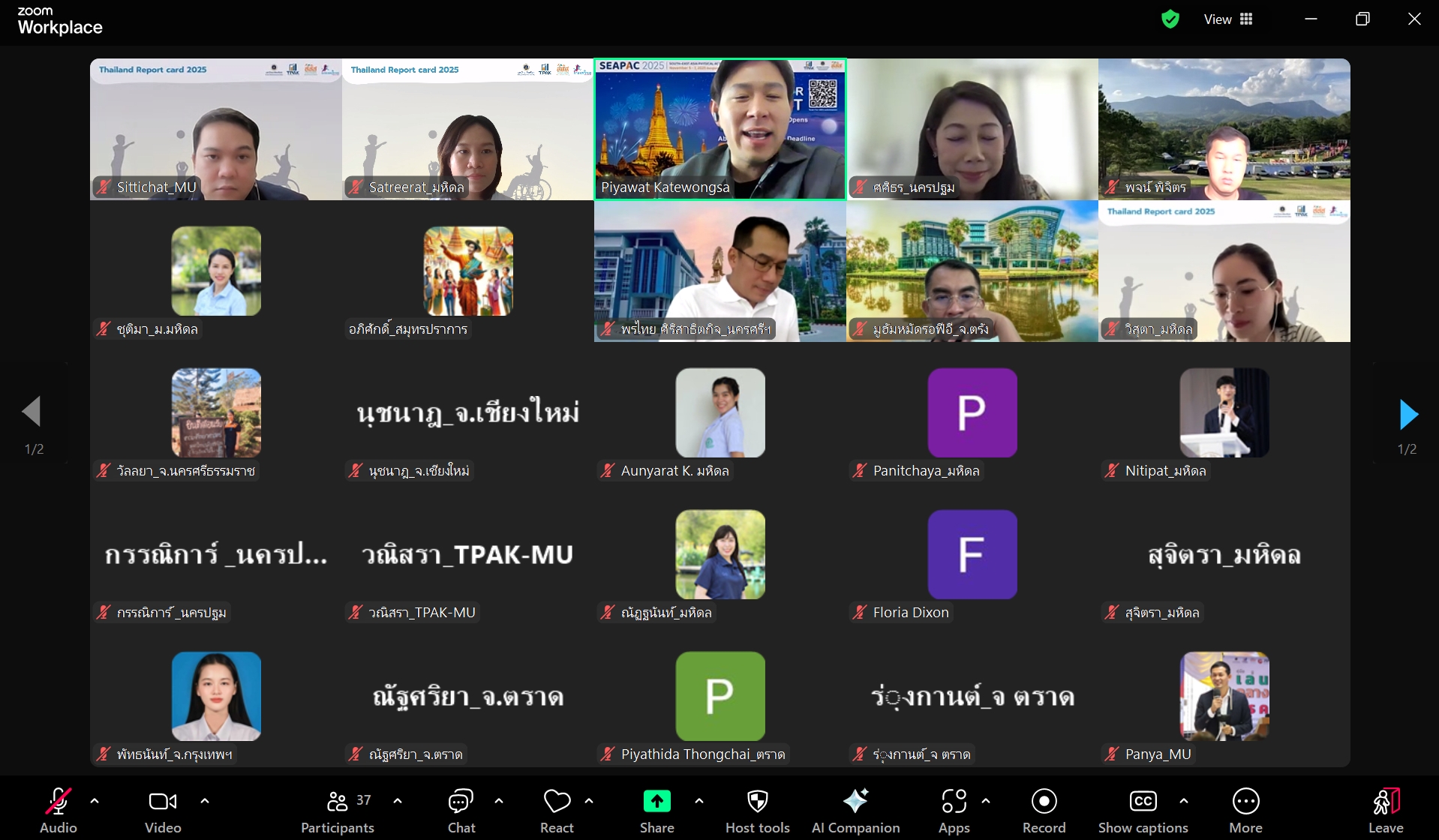Toggle camera with Video button
This screenshot has height=840, width=1439.
pos(163,811)
